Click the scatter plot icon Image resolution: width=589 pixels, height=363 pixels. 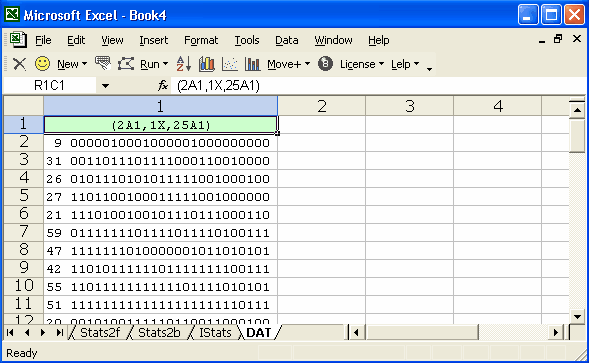point(230,64)
